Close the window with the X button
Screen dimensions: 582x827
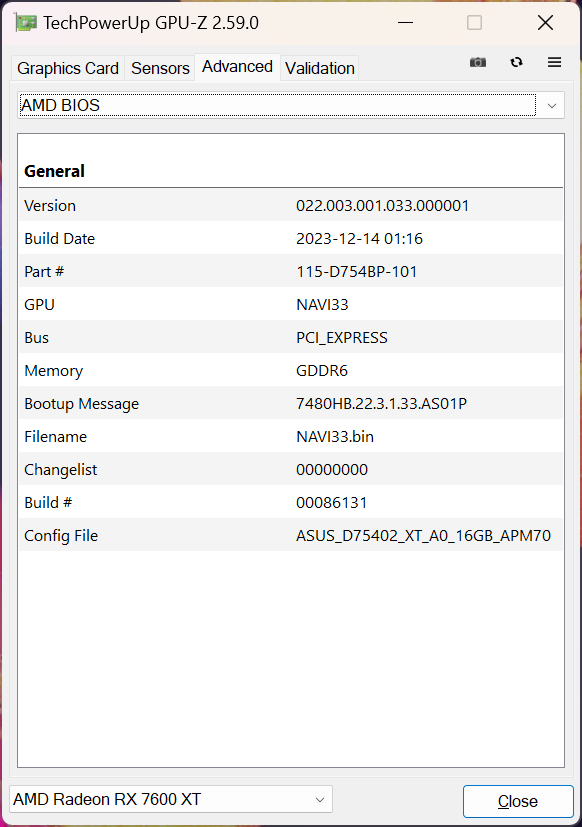point(545,23)
